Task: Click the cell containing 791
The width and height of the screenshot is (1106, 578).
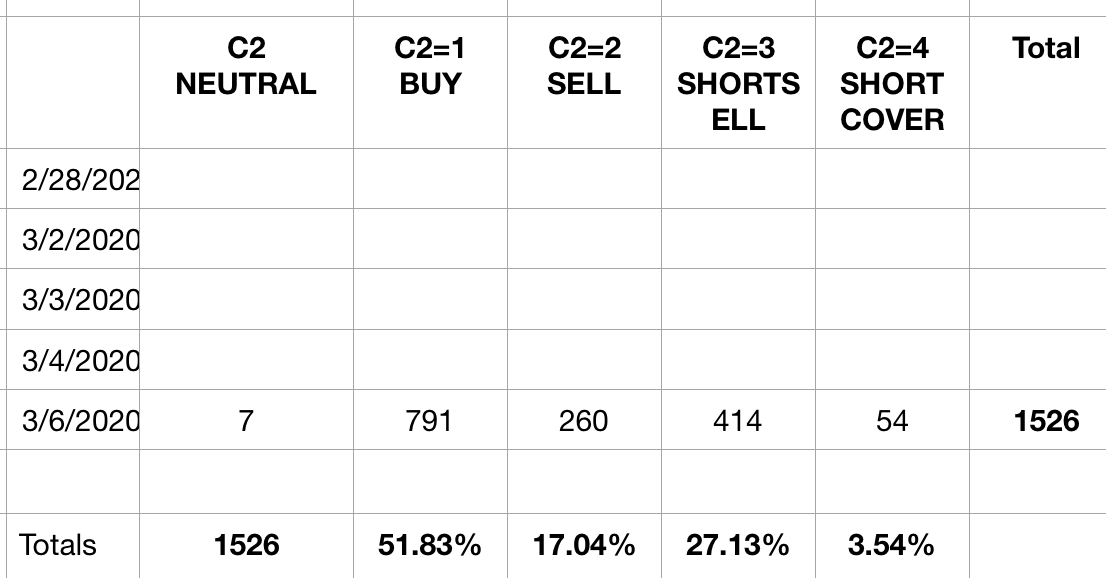Action: [x=430, y=421]
